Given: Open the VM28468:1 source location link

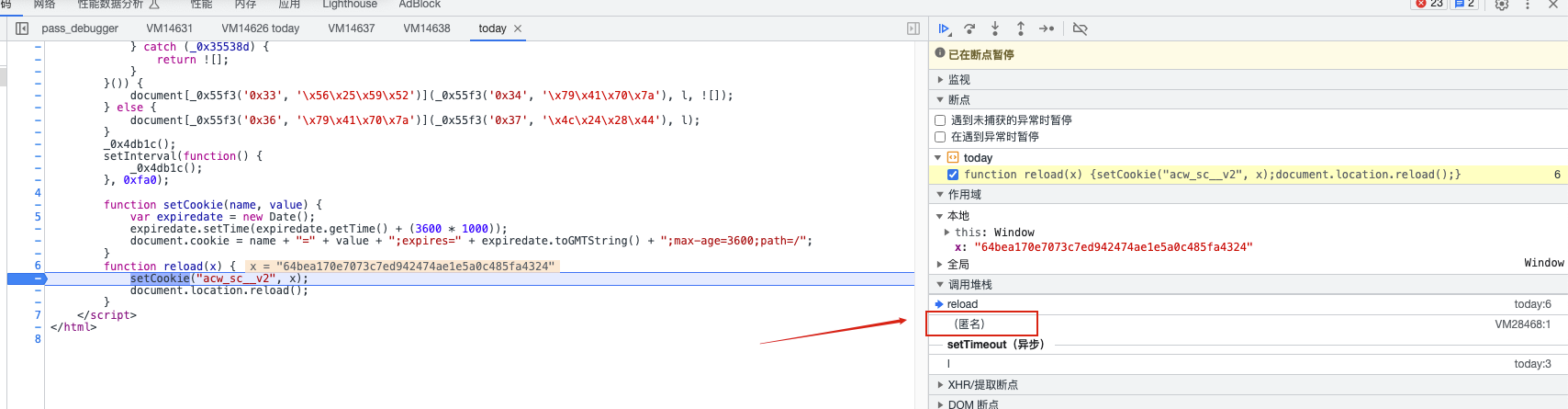Looking at the screenshot, I should tap(1523, 324).
